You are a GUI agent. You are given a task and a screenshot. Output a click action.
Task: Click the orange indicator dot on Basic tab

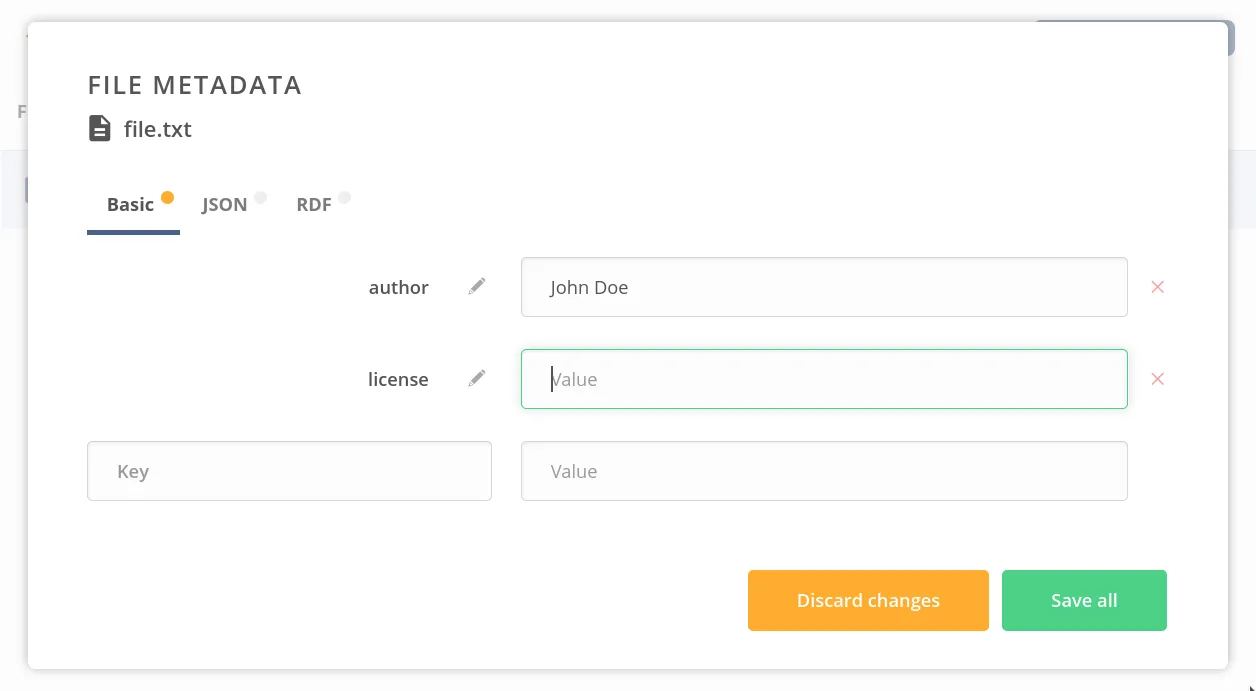point(167,197)
